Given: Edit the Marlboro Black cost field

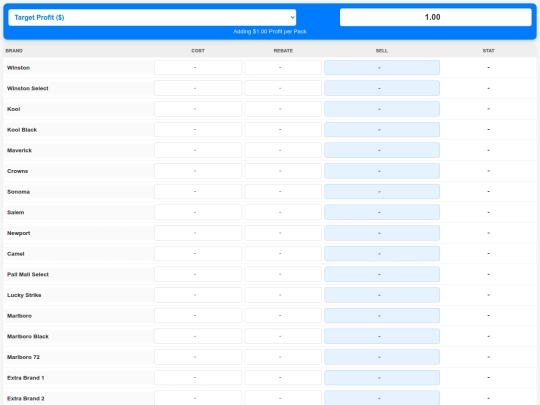Looking at the screenshot, I should pyautogui.click(x=198, y=336).
